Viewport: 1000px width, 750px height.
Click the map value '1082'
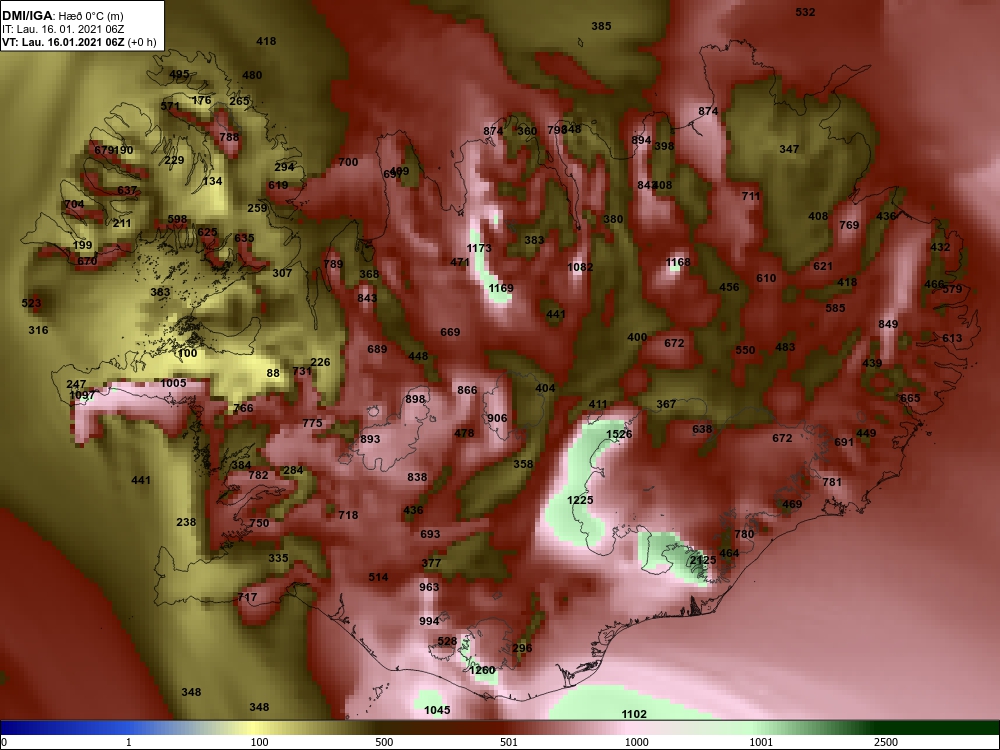tap(580, 267)
